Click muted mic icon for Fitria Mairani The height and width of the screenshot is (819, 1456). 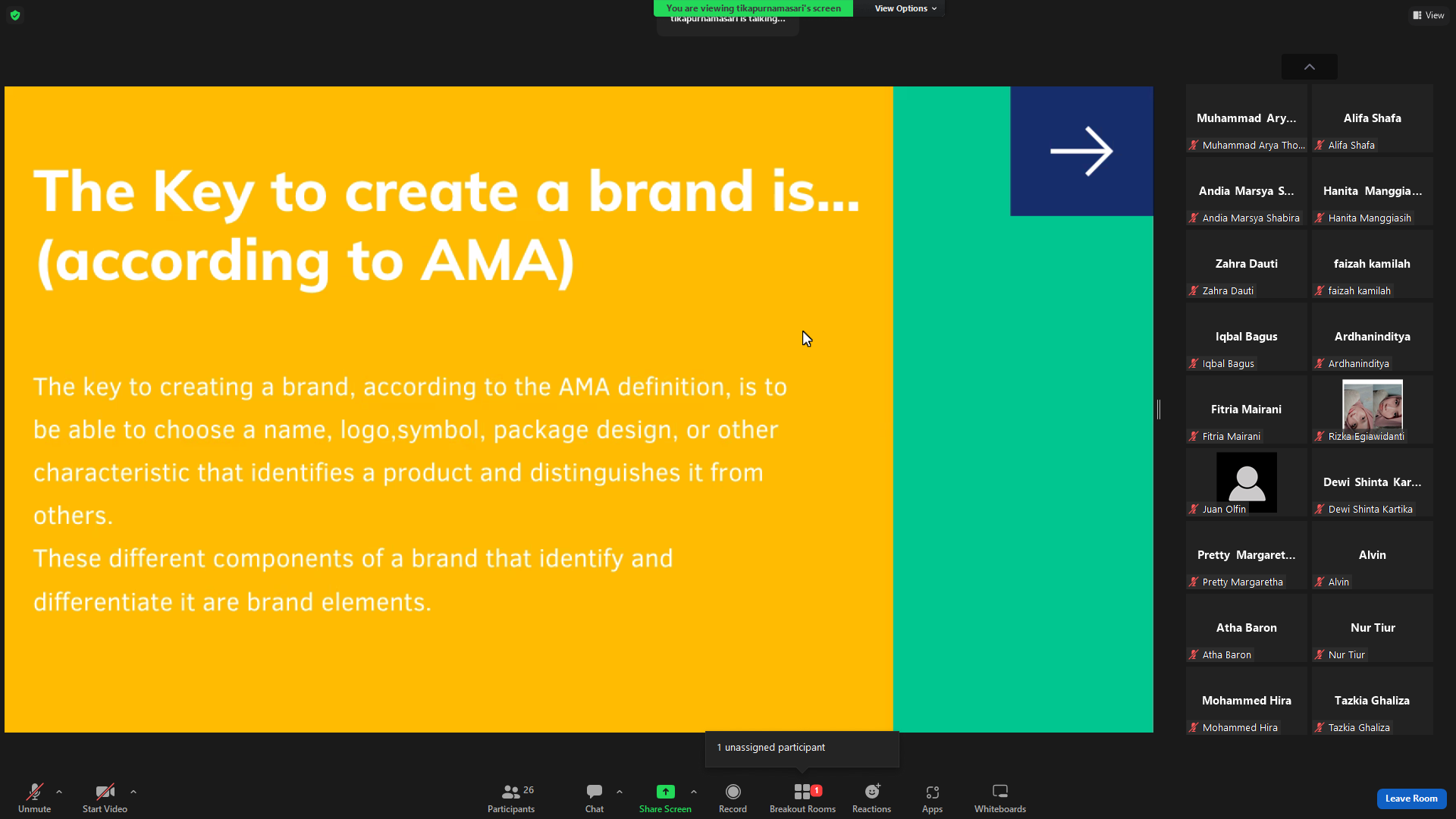pyautogui.click(x=1194, y=436)
